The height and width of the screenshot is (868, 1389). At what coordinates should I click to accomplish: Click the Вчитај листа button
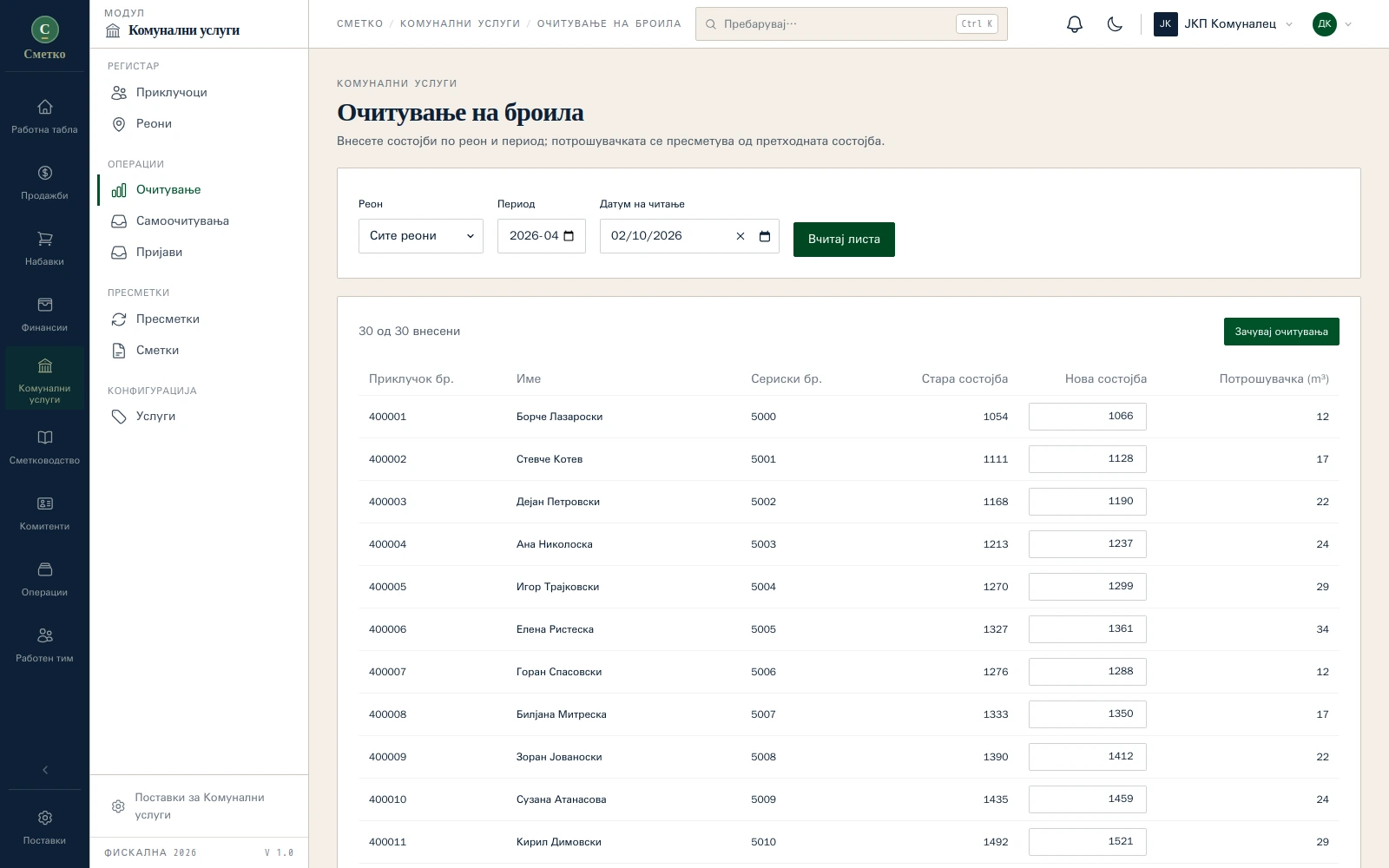[x=844, y=240]
